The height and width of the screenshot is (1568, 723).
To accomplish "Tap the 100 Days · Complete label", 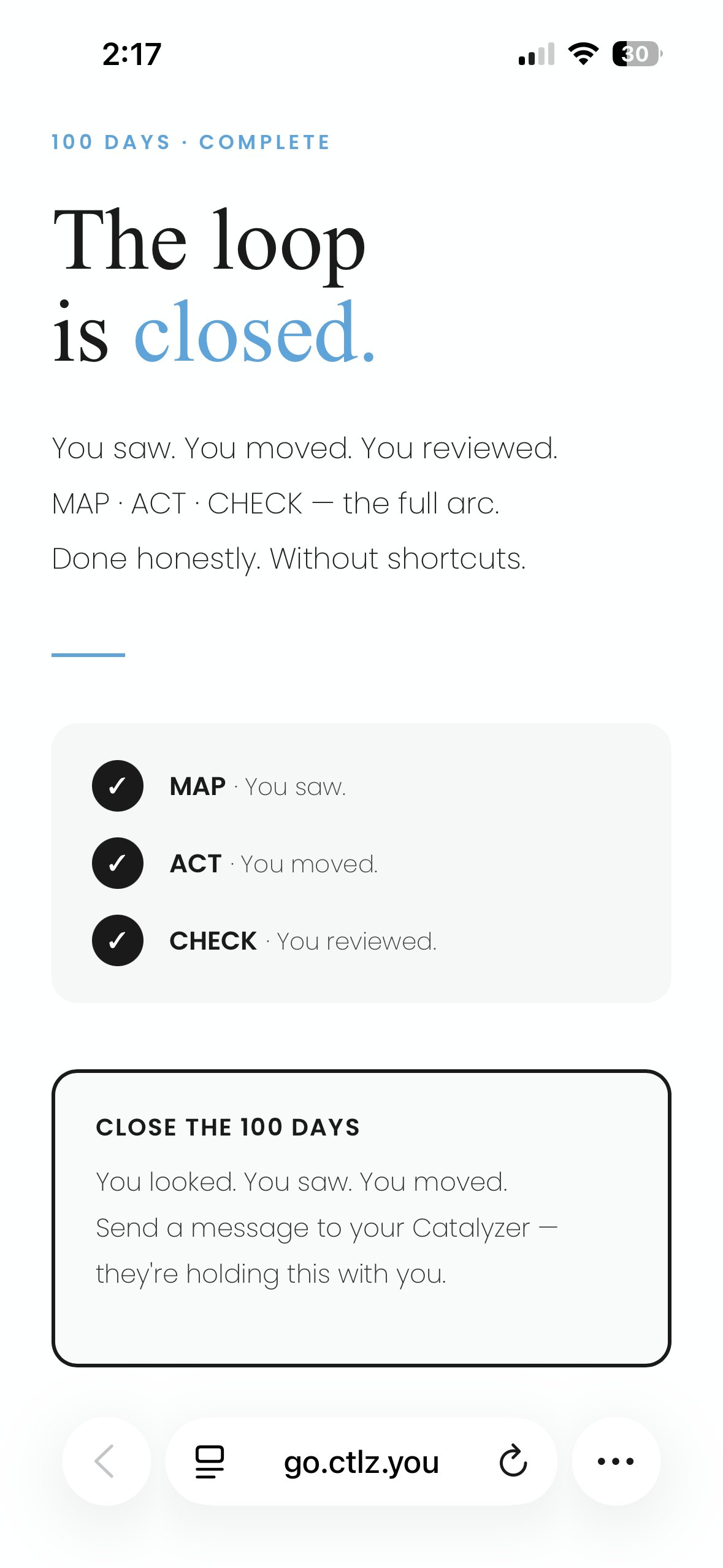I will pyautogui.click(x=191, y=142).
